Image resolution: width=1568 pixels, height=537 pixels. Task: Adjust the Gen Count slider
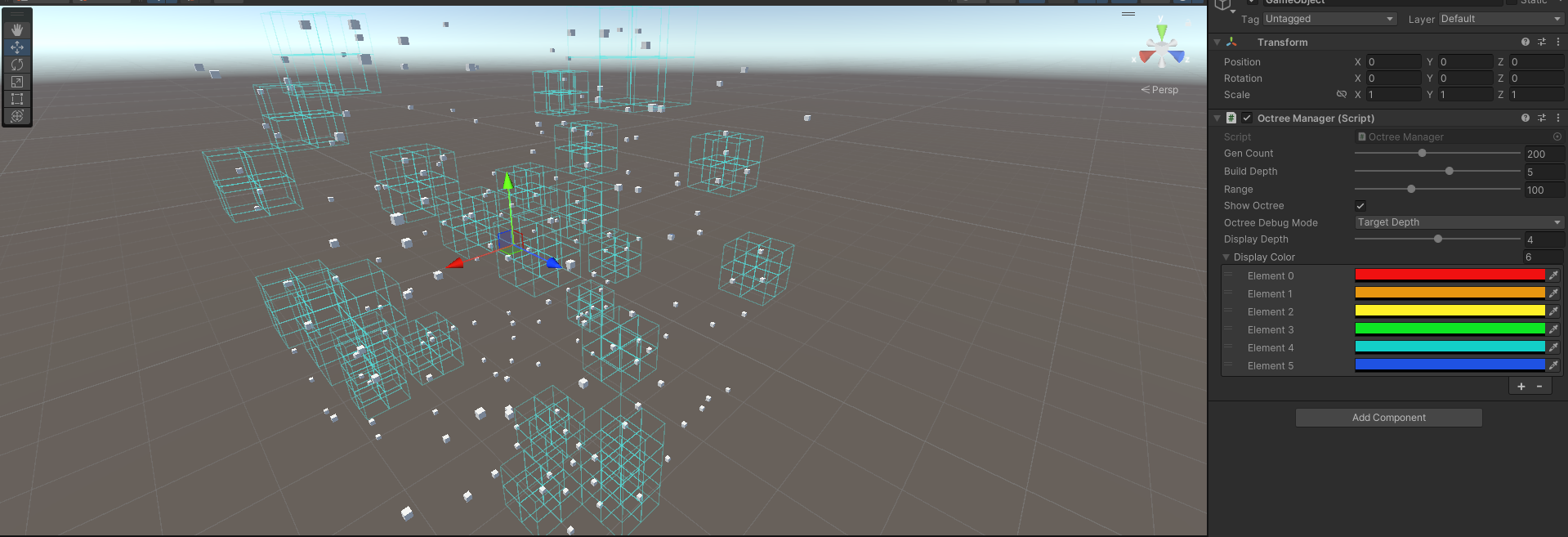1437,154
